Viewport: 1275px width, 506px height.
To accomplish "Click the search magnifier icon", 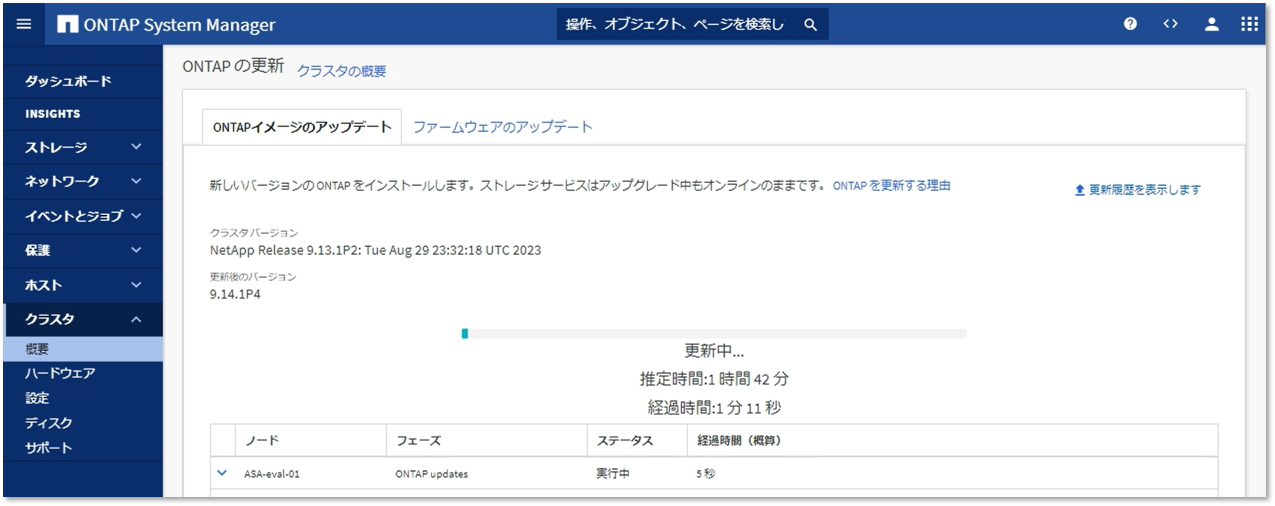I will [810, 25].
